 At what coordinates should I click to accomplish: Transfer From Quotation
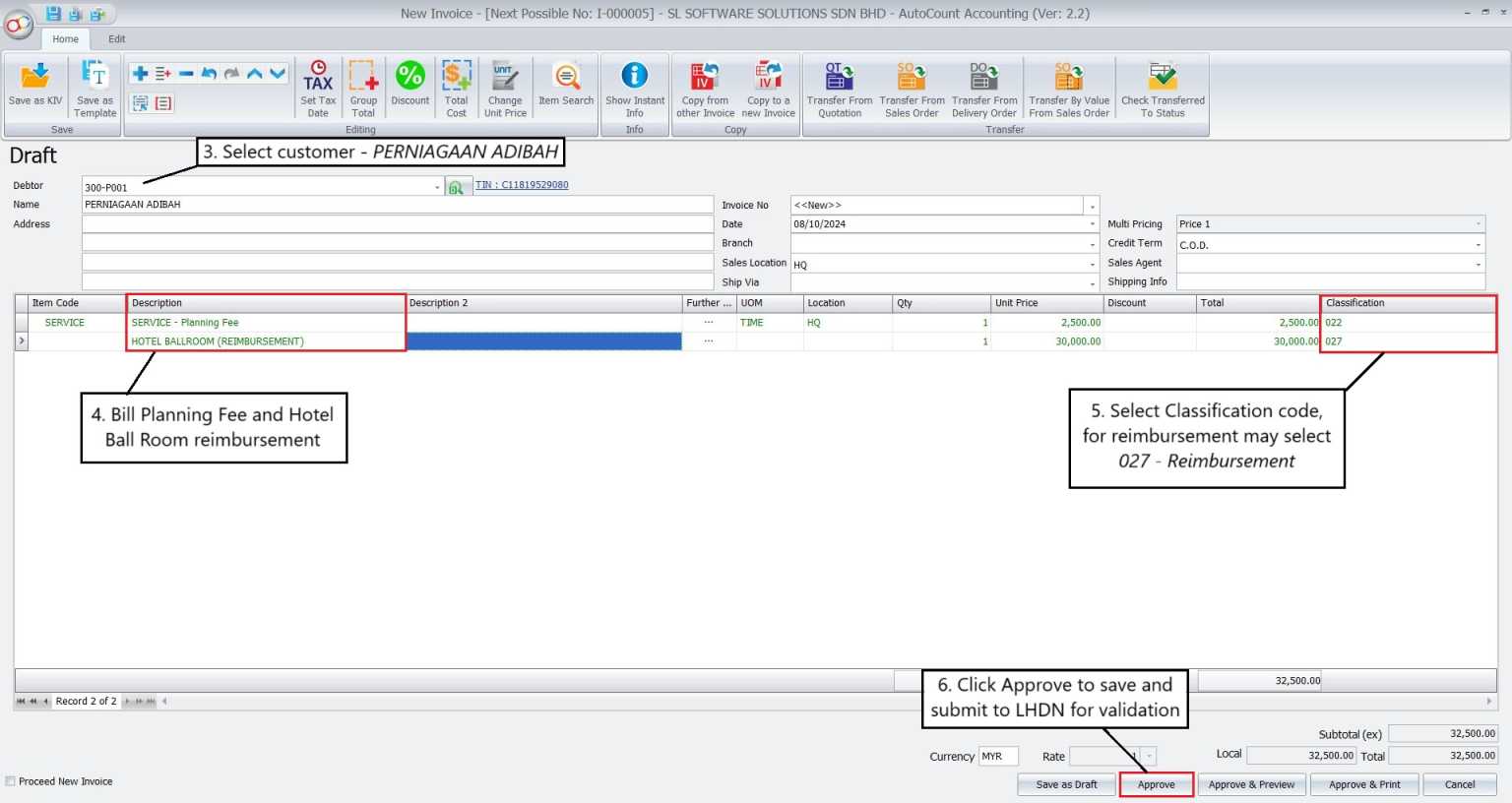[x=840, y=89]
